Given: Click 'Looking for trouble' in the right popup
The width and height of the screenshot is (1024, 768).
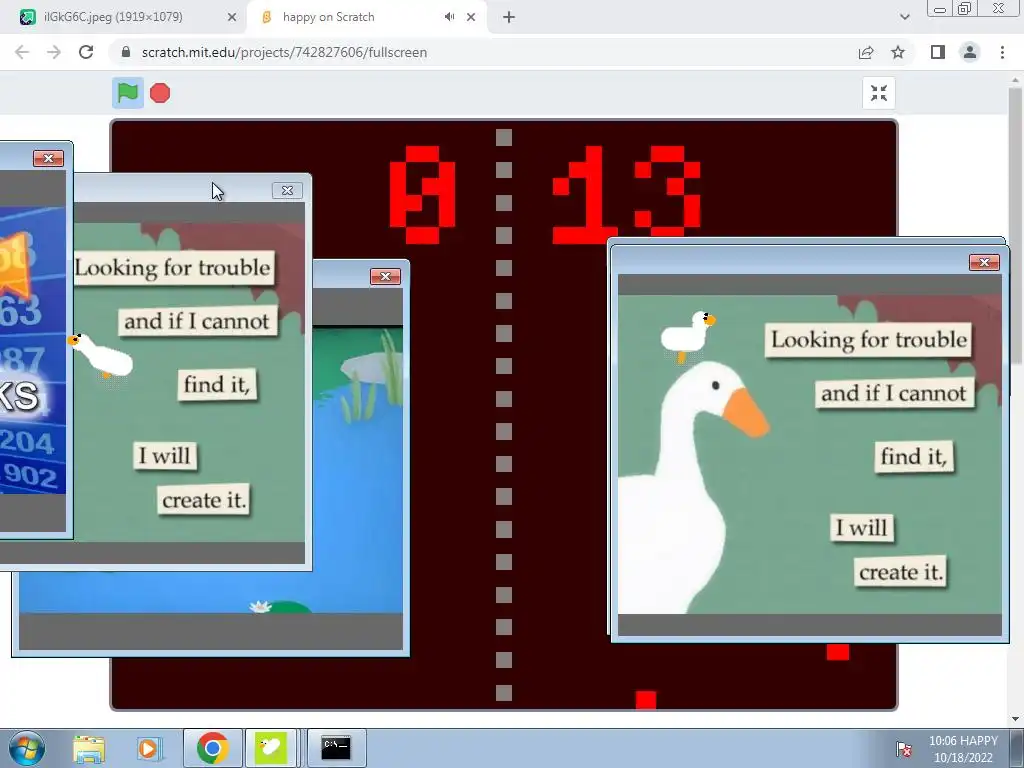Looking at the screenshot, I should point(869,340).
